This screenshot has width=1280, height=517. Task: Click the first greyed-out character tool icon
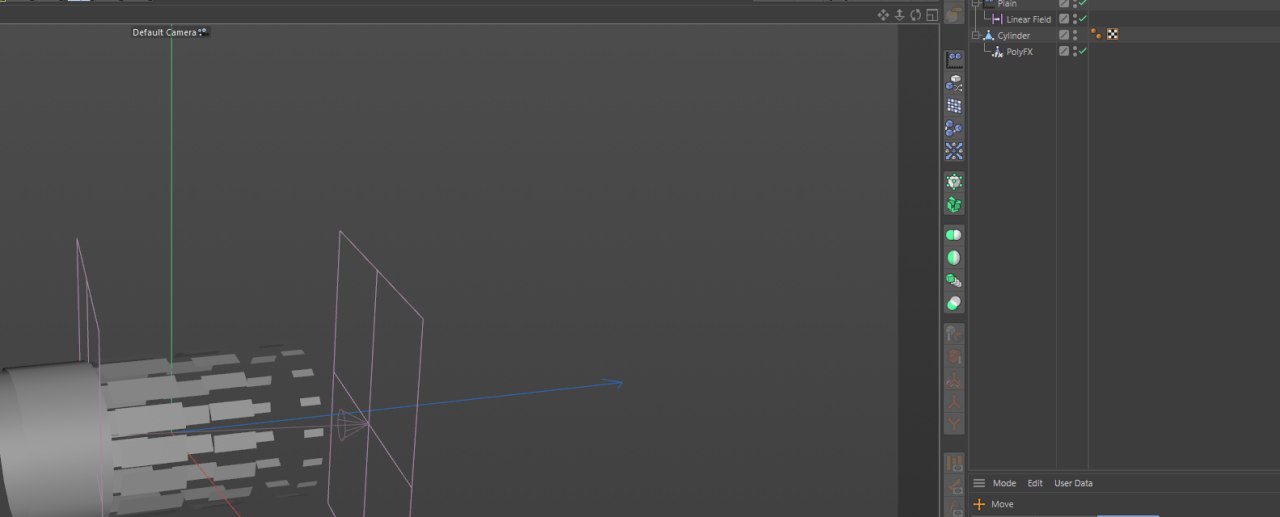tap(954, 334)
